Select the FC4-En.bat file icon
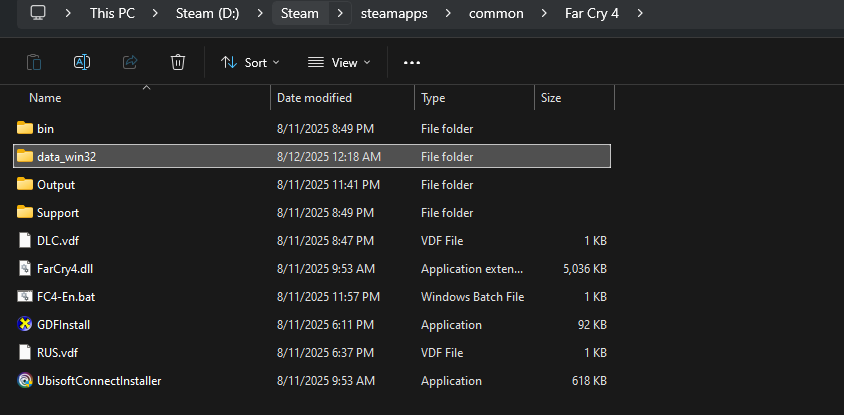This screenshot has width=844, height=415. point(25,296)
